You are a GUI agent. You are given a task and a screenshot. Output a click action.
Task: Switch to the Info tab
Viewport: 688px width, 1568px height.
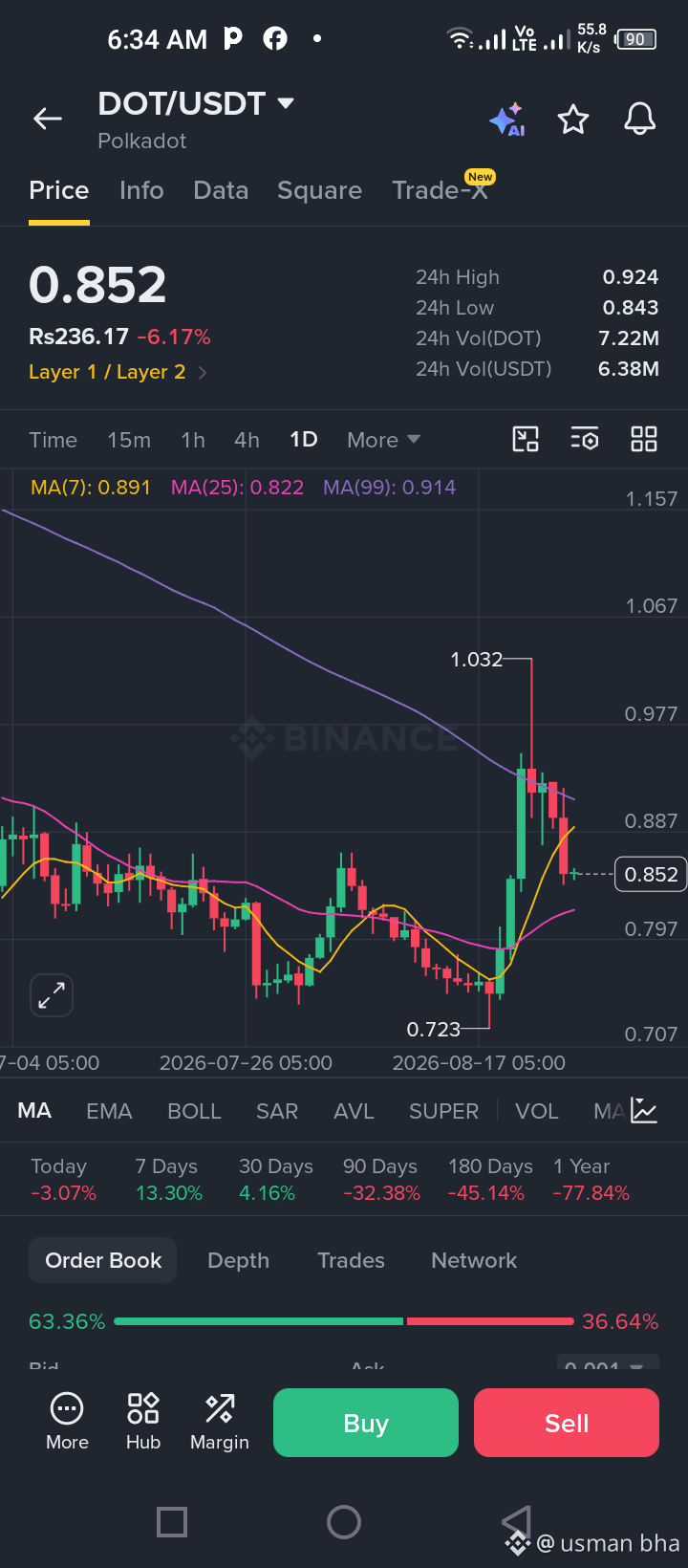click(x=141, y=190)
